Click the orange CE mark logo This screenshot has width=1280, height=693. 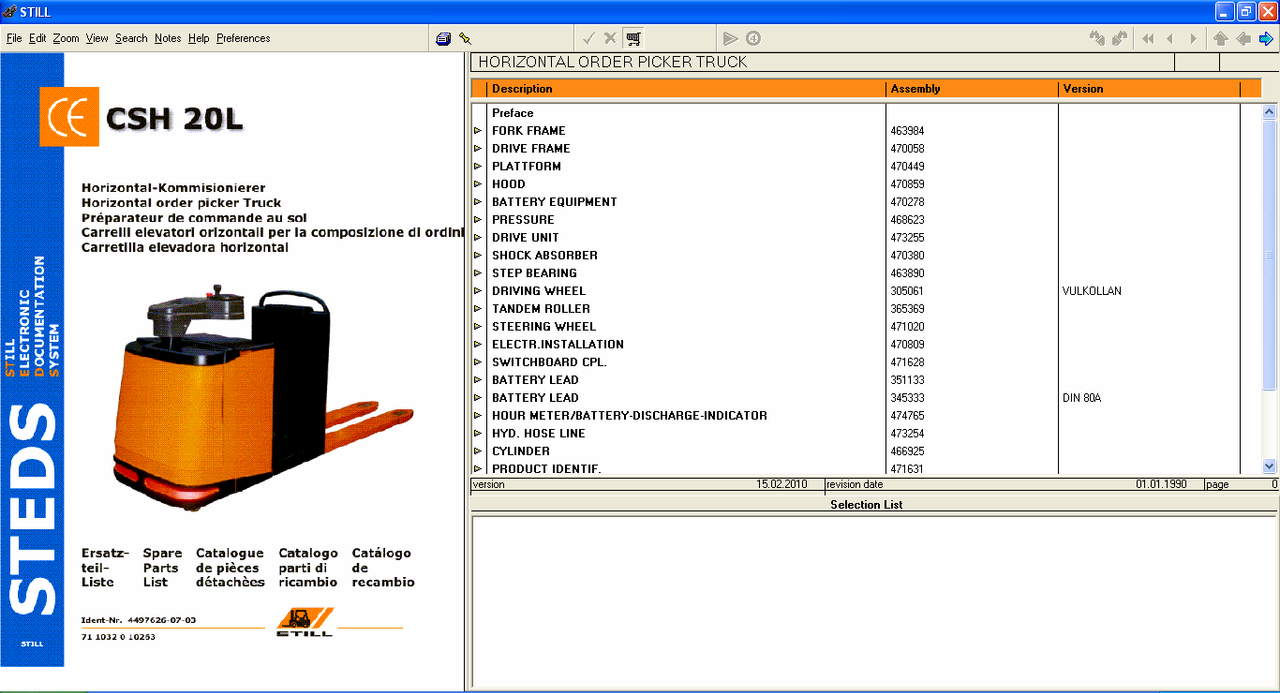coord(69,117)
